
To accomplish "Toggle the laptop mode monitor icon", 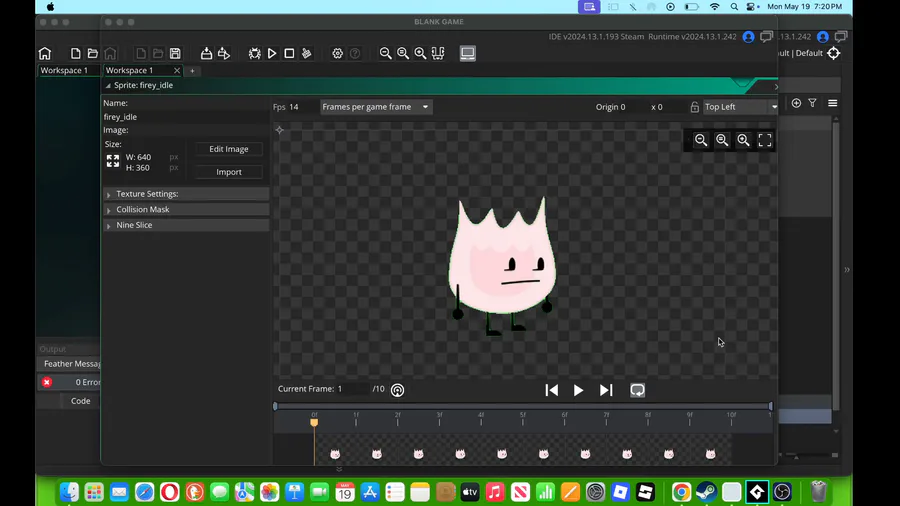I will [468, 53].
